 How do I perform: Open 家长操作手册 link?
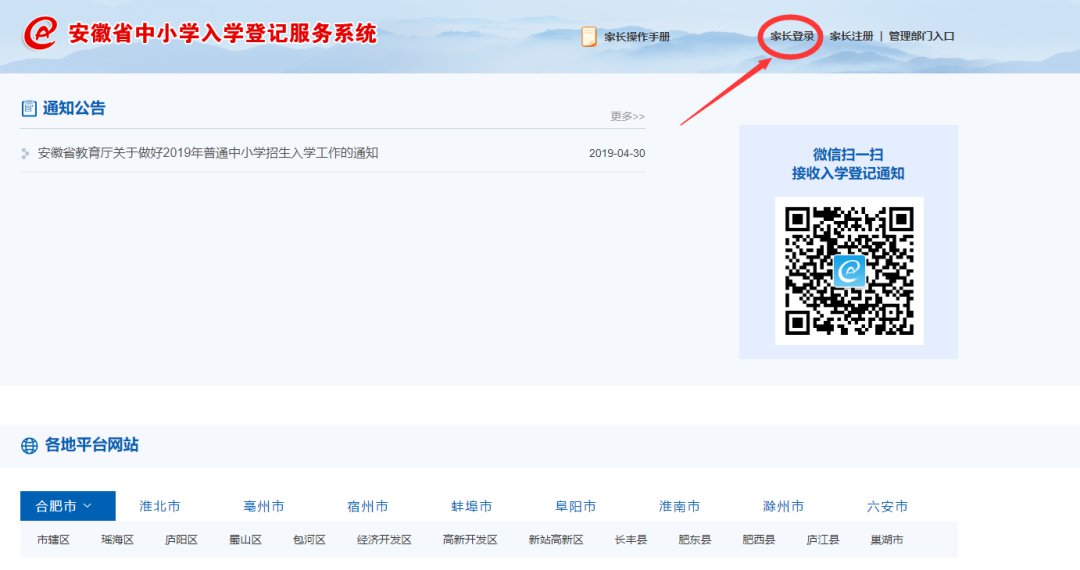[637, 36]
